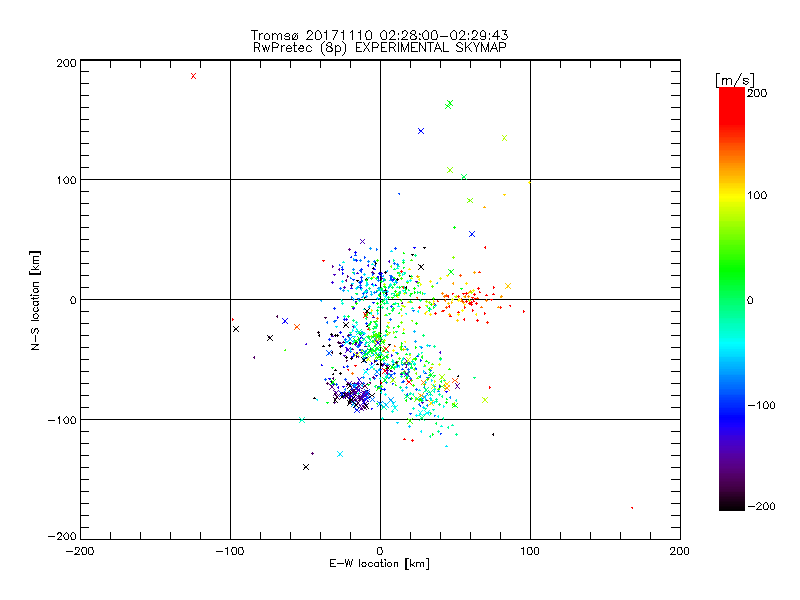The height and width of the screenshot is (600, 800).
Task: Click the cyan X marker near -130 km south
Action: (x=340, y=454)
